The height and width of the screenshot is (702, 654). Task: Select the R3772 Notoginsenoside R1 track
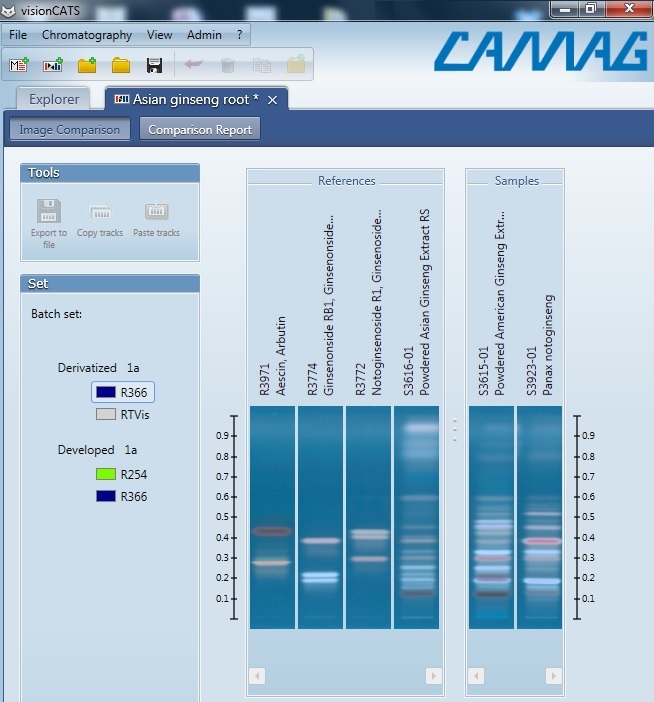pyautogui.click(x=368, y=517)
